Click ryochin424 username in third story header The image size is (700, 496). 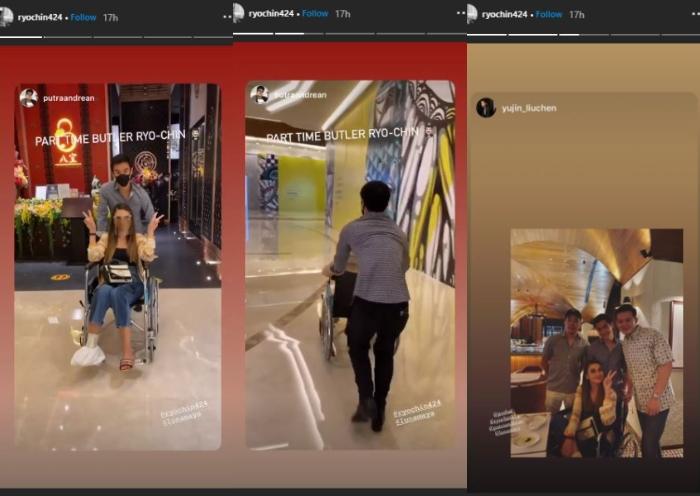[505, 14]
